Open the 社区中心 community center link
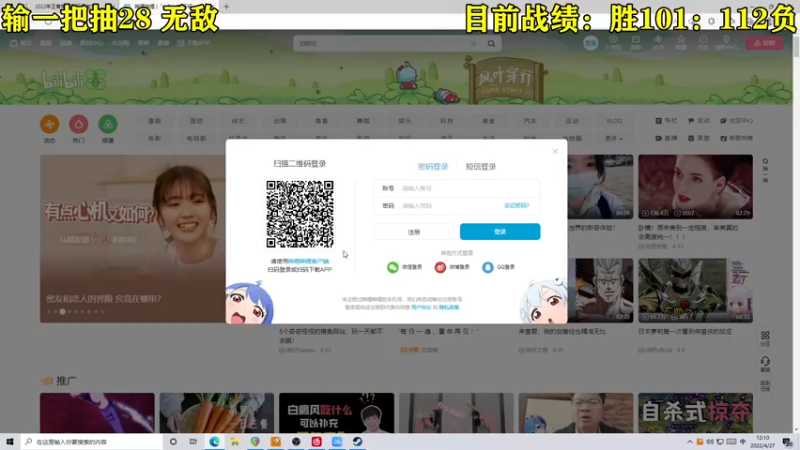This screenshot has width=800, height=450. point(736,121)
